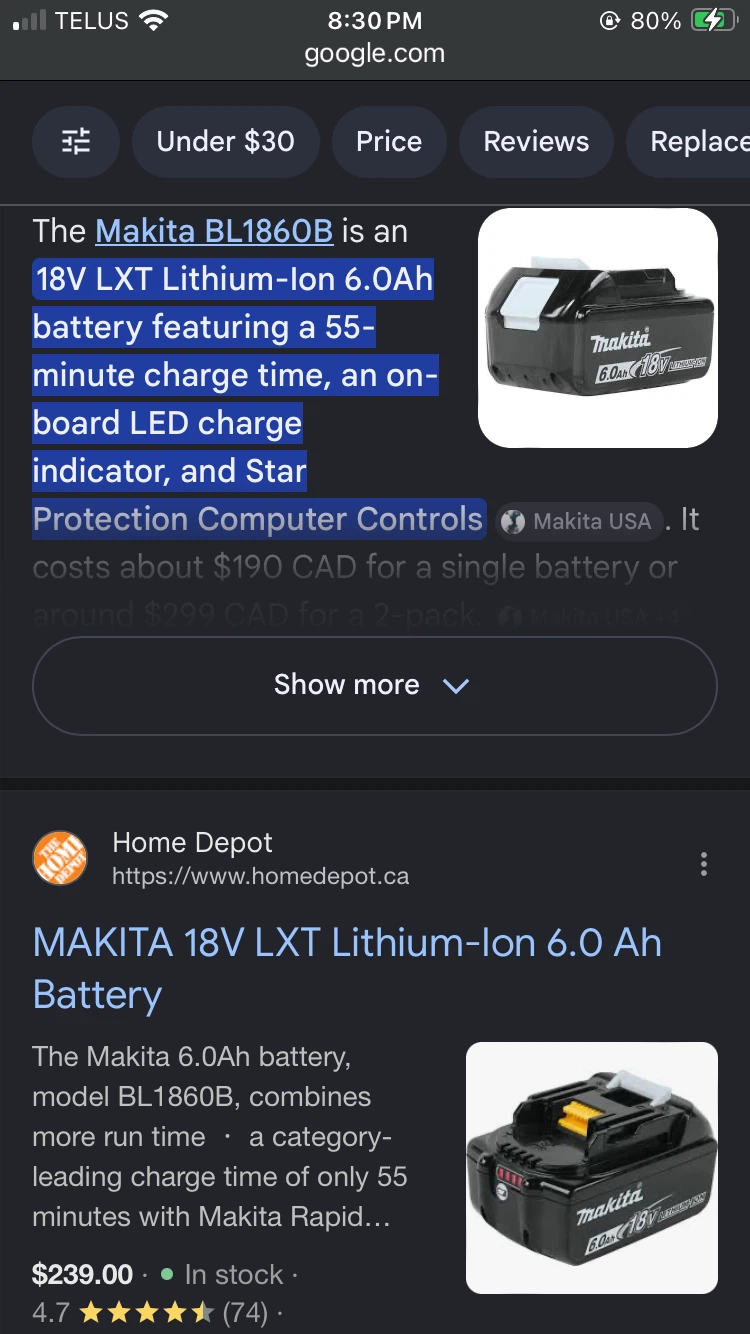Tap the battery status icon
Viewport: 750px width, 1334px height.
(x=713, y=20)
